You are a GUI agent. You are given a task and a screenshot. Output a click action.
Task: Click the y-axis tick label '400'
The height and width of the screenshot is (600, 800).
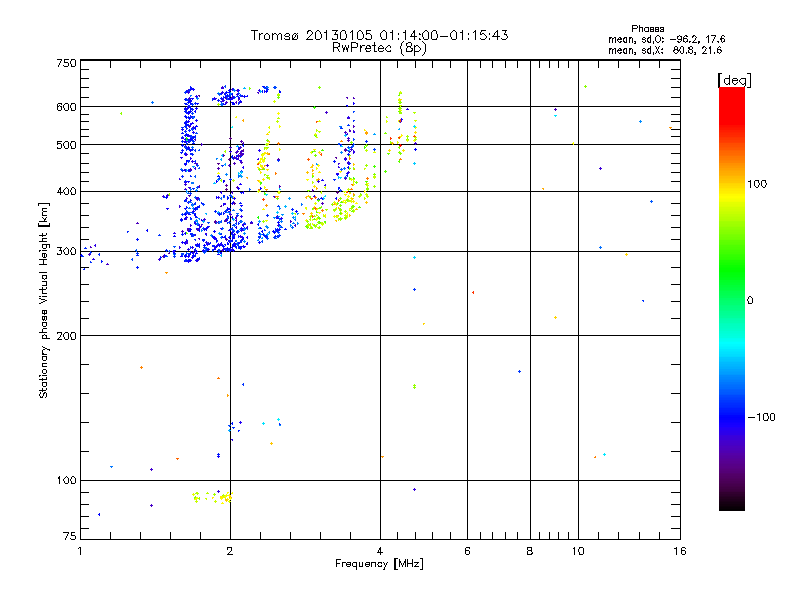[66, 191]
